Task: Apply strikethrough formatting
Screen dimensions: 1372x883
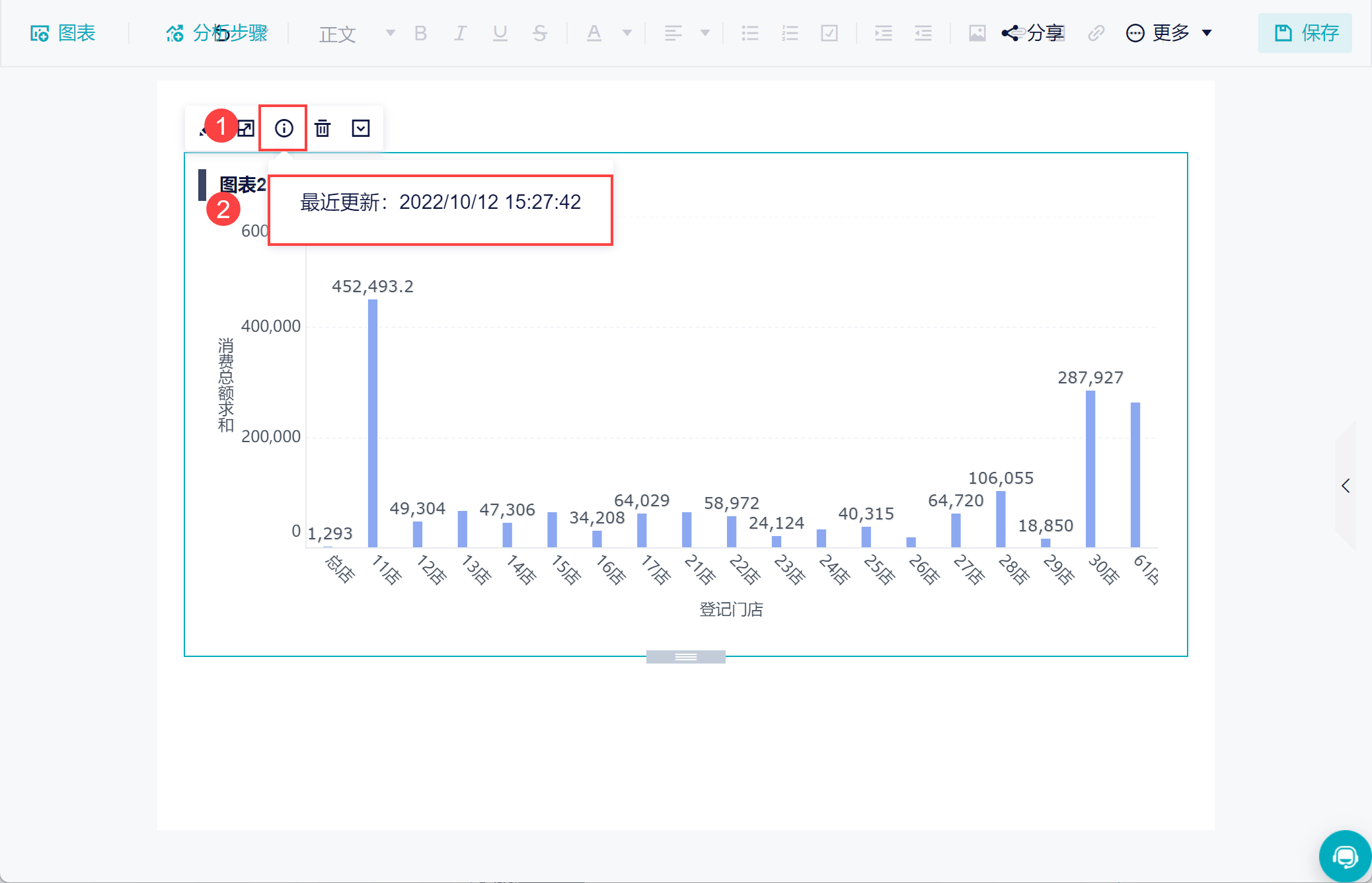Action: [540, 33]
